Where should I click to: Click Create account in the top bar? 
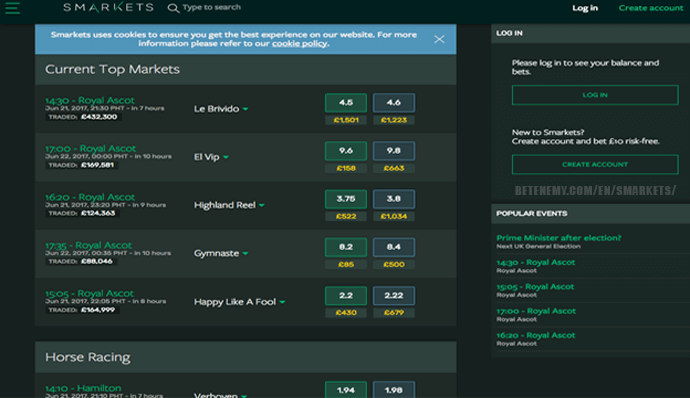(650, 8)
